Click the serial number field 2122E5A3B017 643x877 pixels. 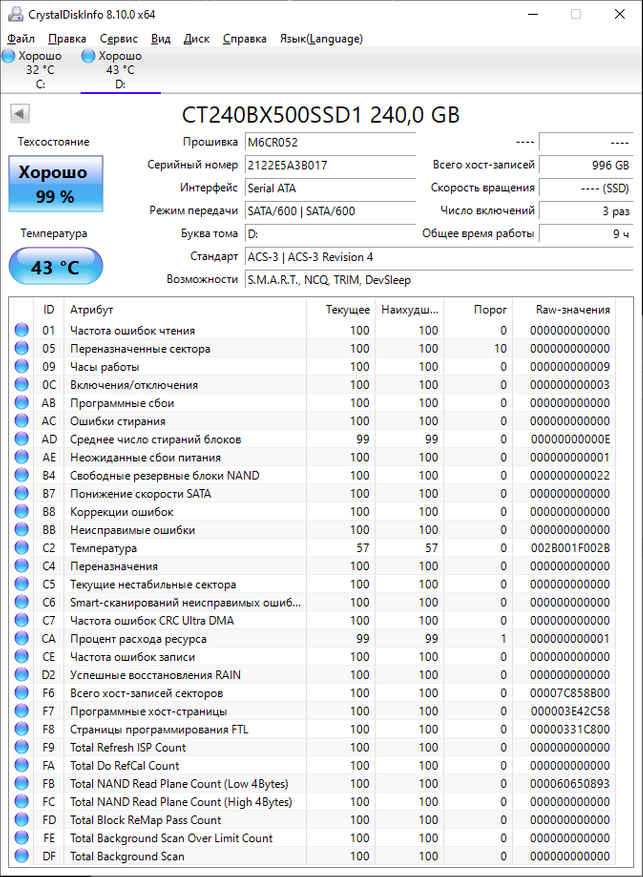330,165
